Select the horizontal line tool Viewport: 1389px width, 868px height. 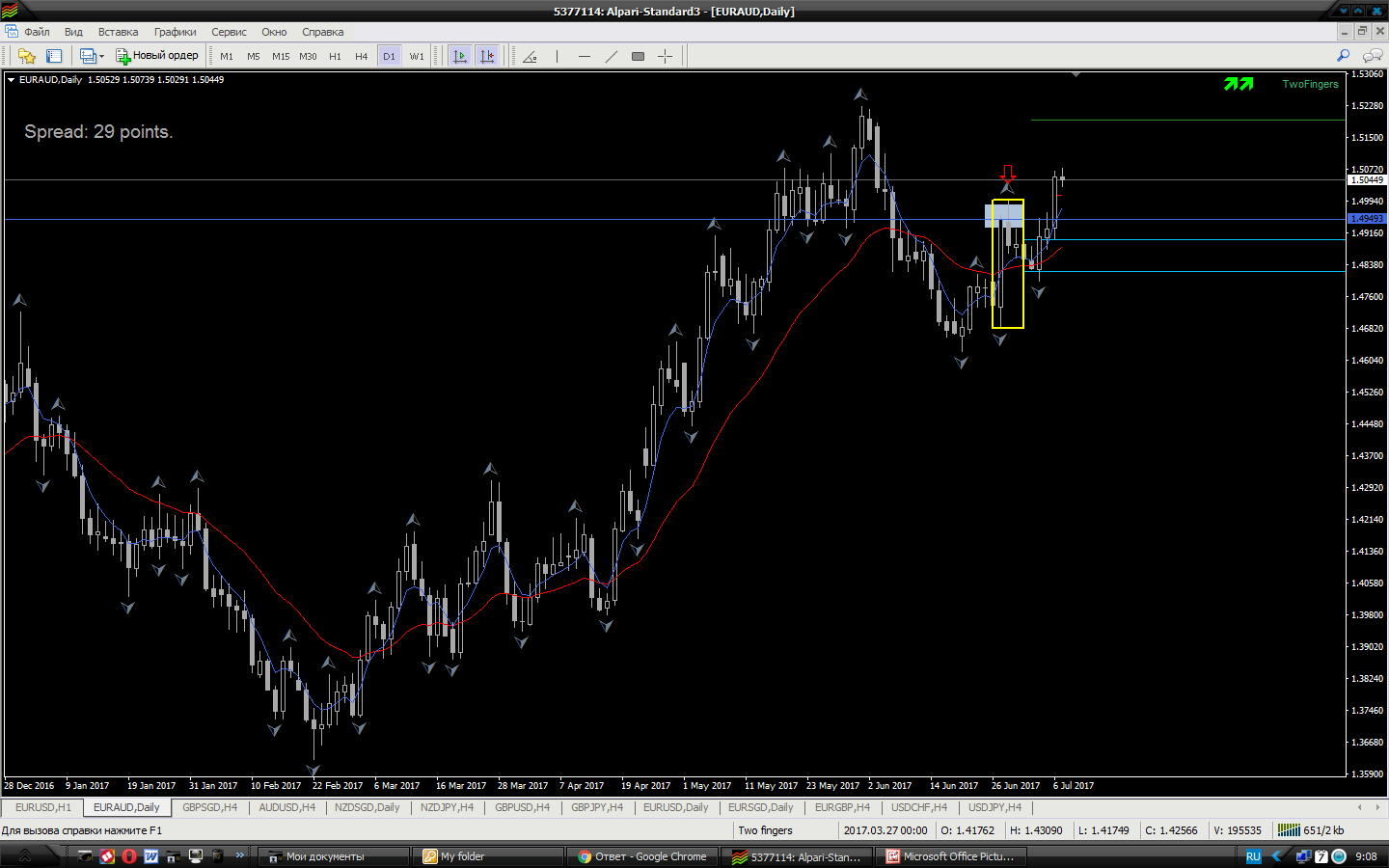coord(584,56)
